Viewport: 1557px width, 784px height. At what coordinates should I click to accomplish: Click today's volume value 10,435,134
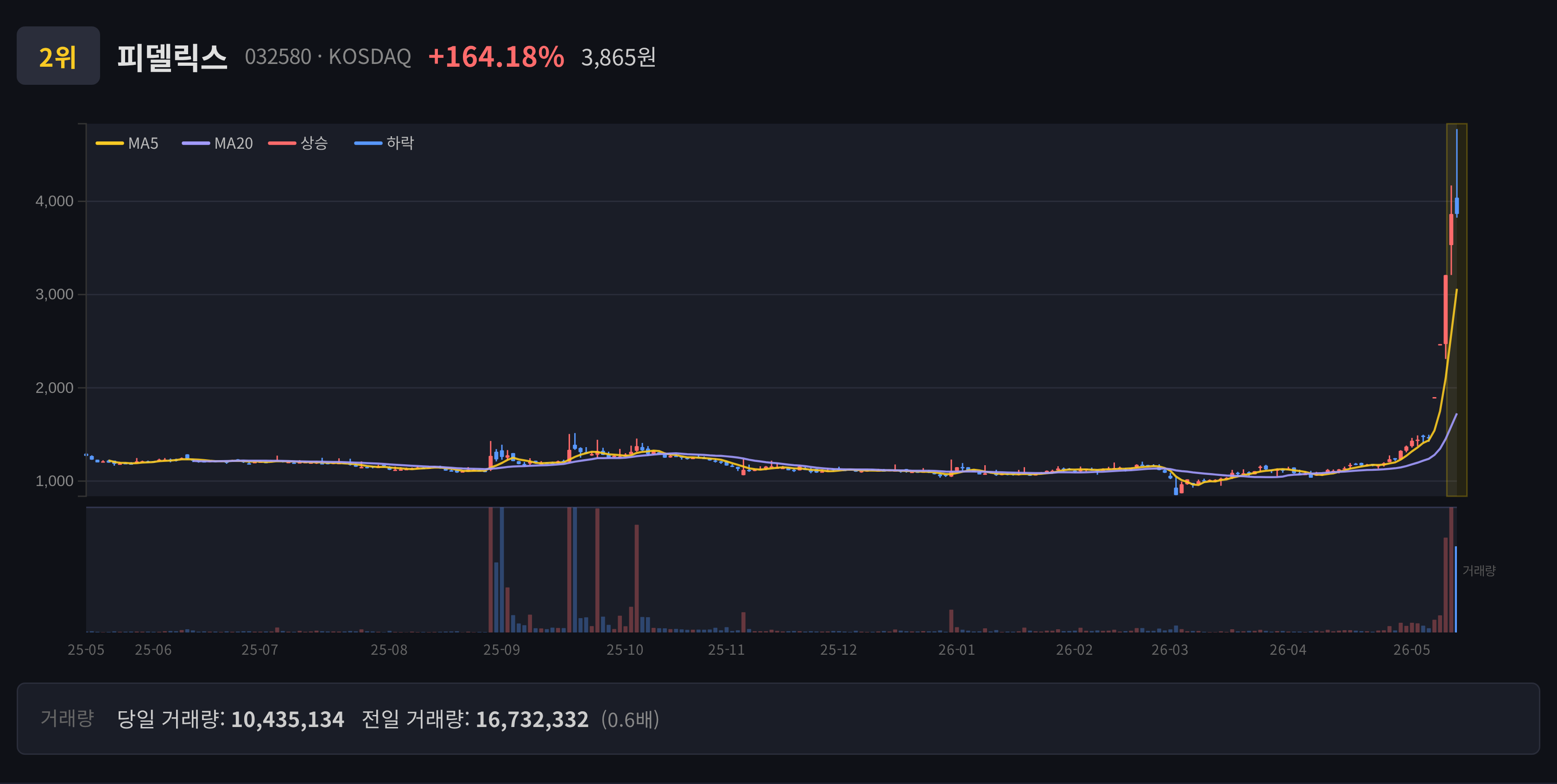(x=287, y=719)
